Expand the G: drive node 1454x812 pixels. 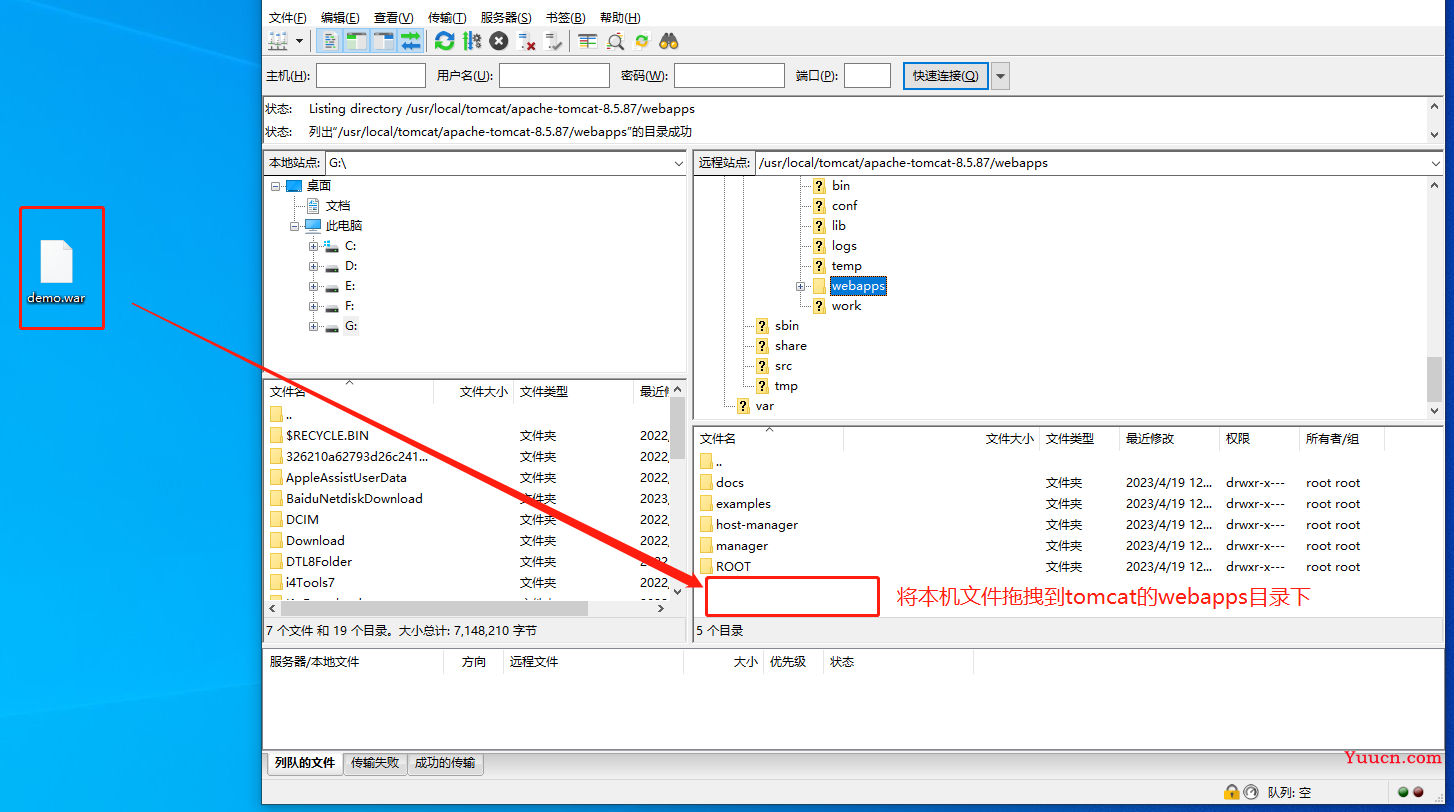click(314, 326)
